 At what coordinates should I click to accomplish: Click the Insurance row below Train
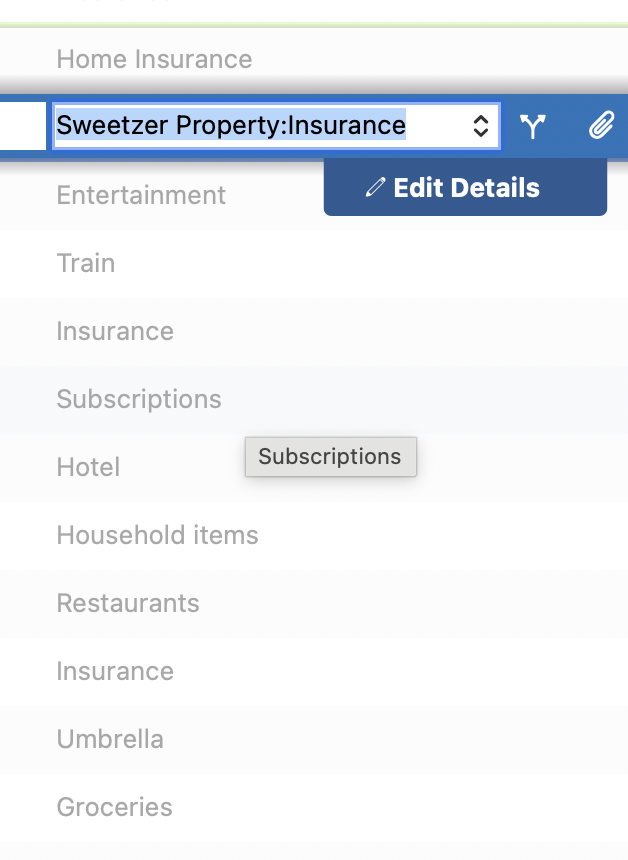115,331
